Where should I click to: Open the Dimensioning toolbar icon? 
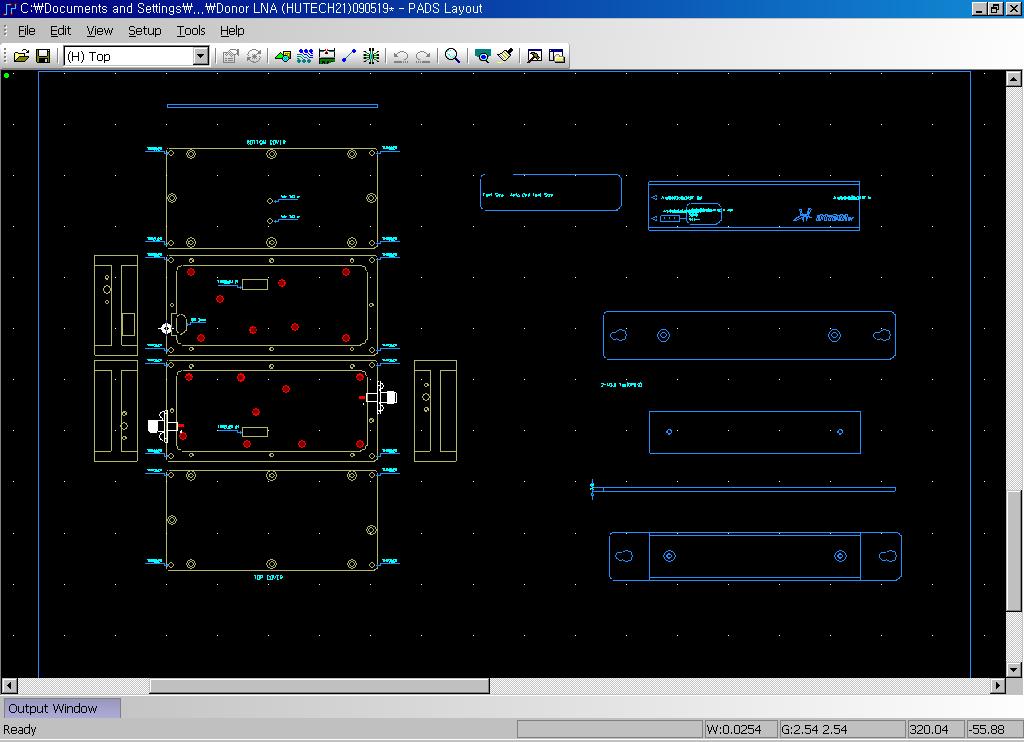[327, 56]
